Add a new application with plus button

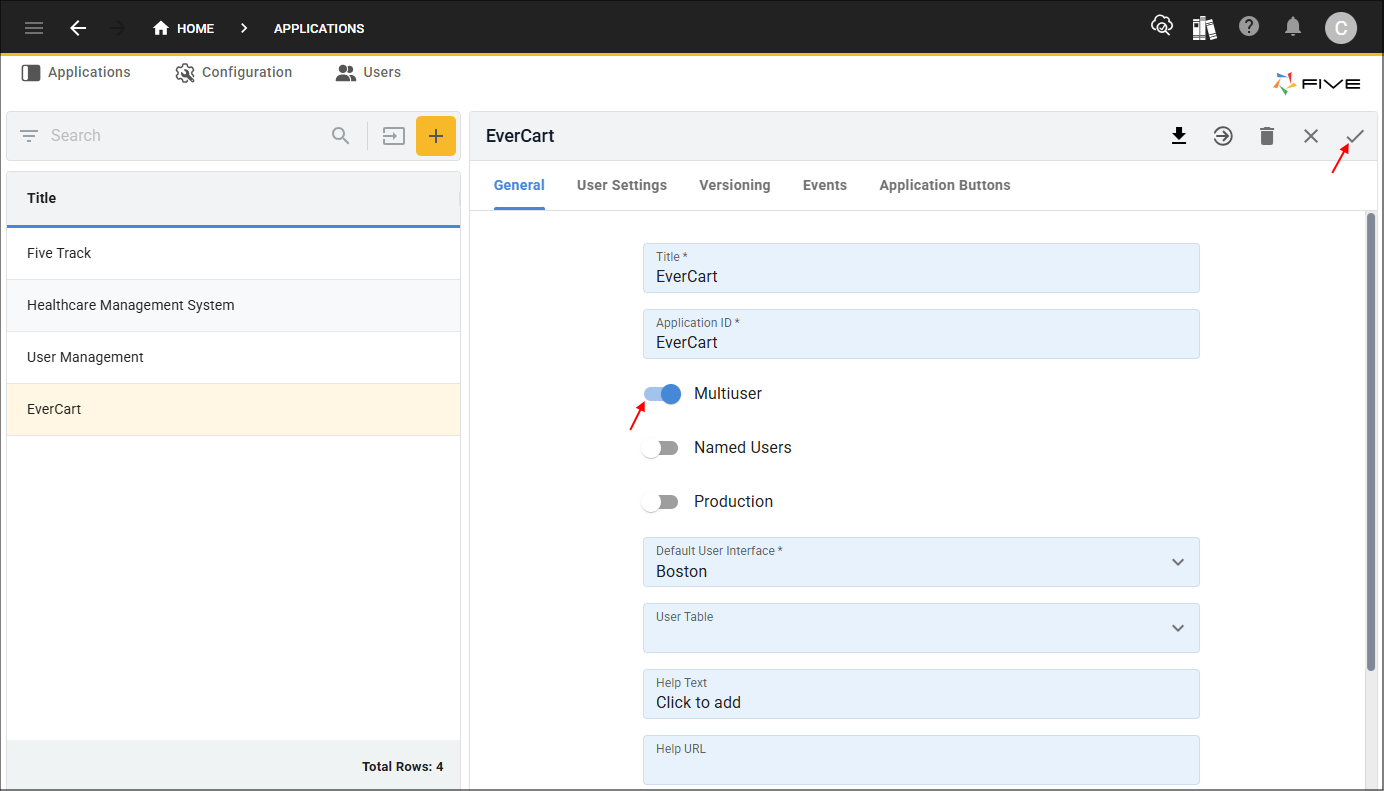(x=436, y=136)
